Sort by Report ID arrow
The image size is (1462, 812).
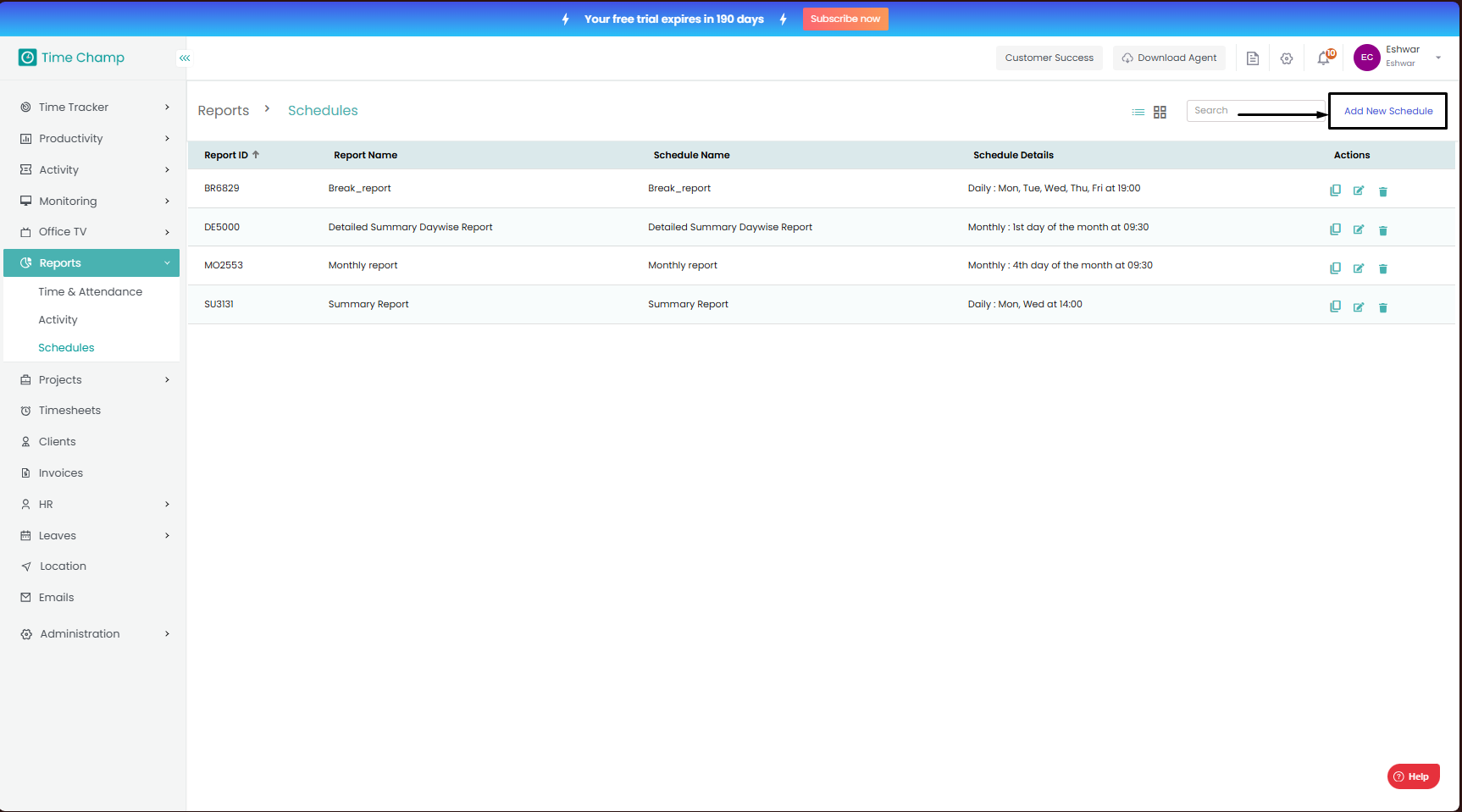[256, 154]
